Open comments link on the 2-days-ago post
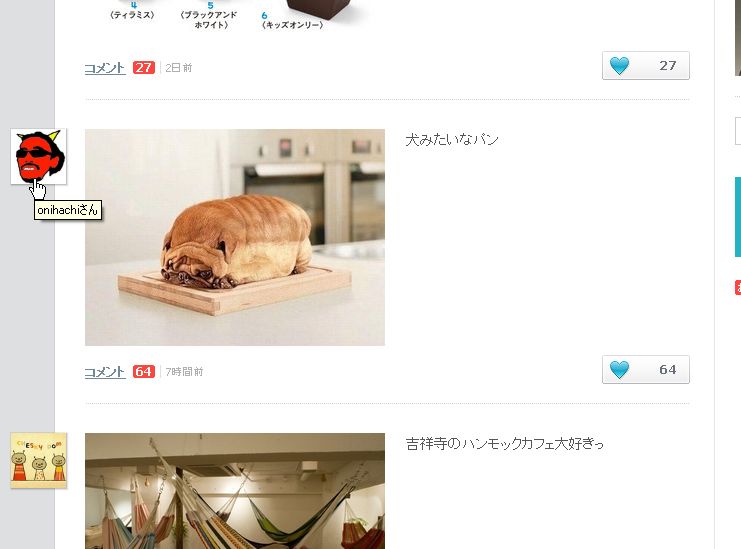The image size is (741, 549). (105, 68)
